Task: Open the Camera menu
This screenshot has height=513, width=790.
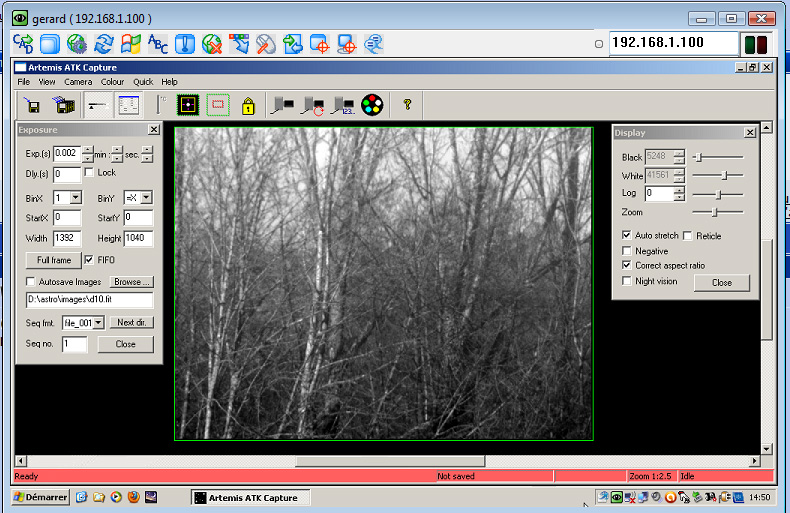Action: tap(78, 82)
